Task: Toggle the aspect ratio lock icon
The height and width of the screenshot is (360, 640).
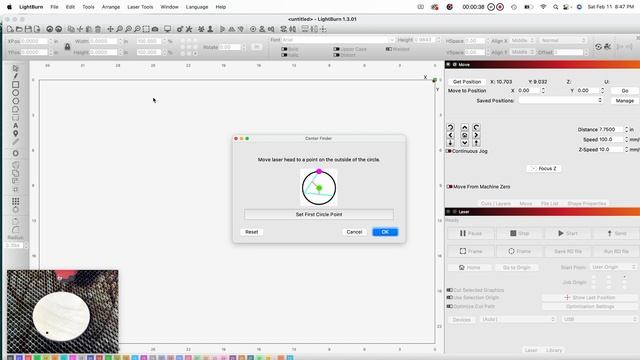Action: 67,47
